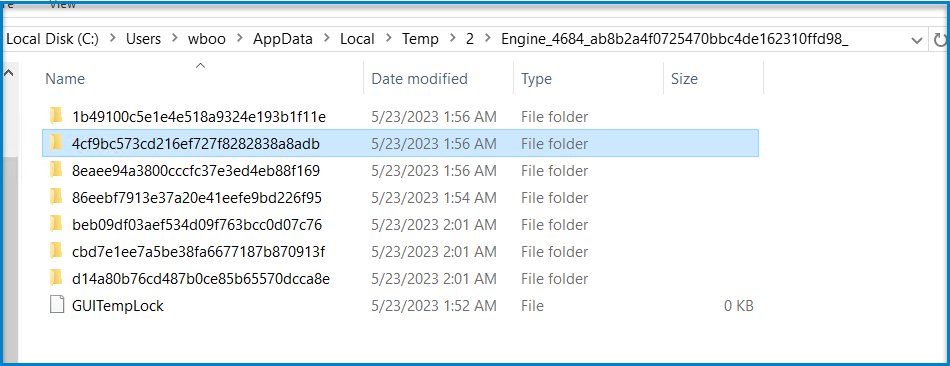The height and width of the screenshot is (366, 950).
Task: Expand chevron after AppData in breadcrumb
Action: click(x=327, y=39)
